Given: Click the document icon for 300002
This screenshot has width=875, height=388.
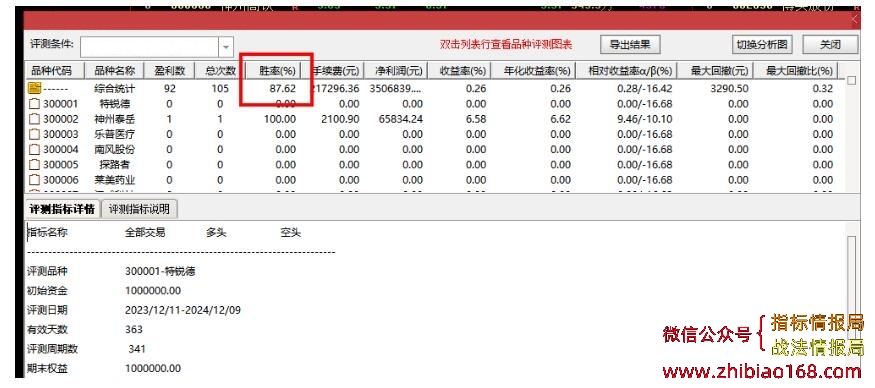Looking at the screenshot, I should [35, 119].
